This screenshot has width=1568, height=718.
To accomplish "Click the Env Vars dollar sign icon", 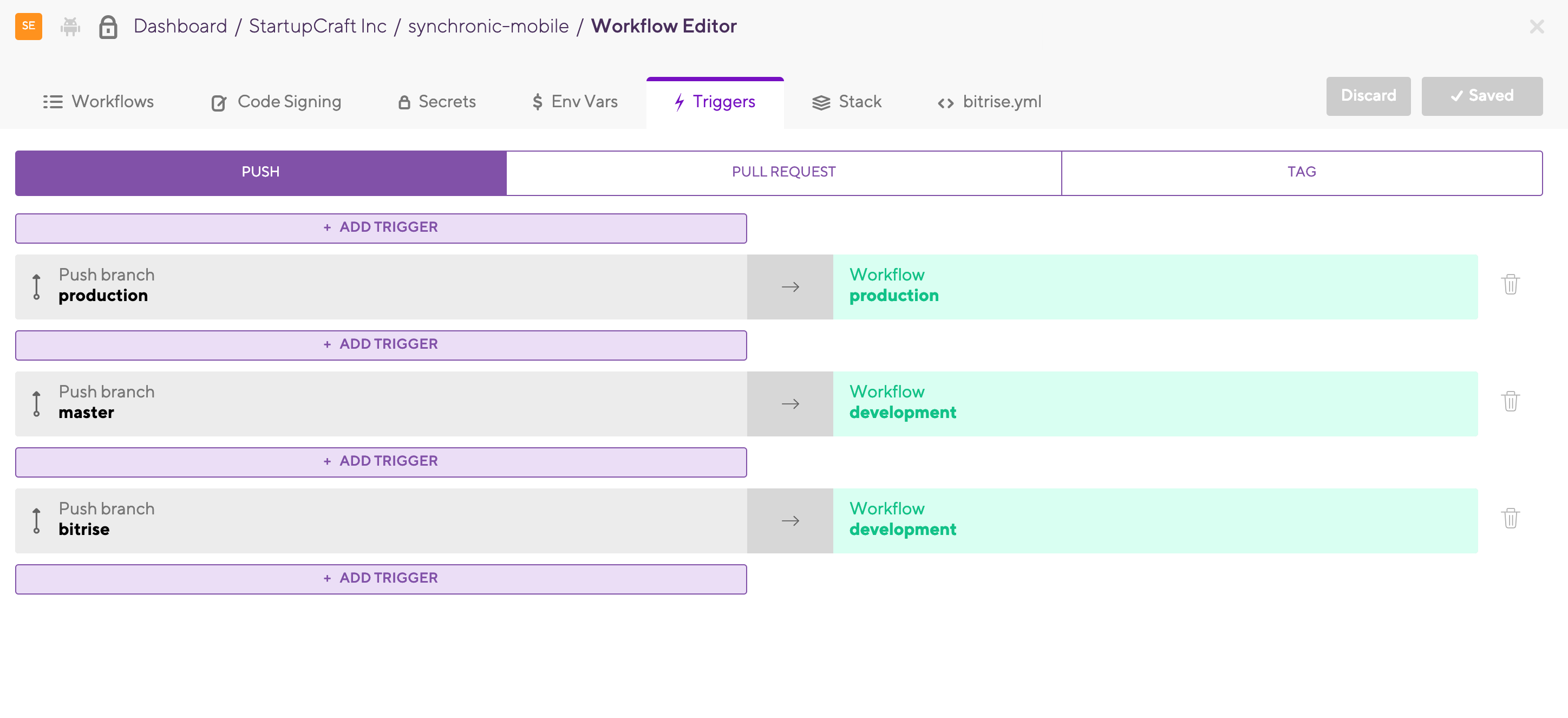I will click(536, 102).
